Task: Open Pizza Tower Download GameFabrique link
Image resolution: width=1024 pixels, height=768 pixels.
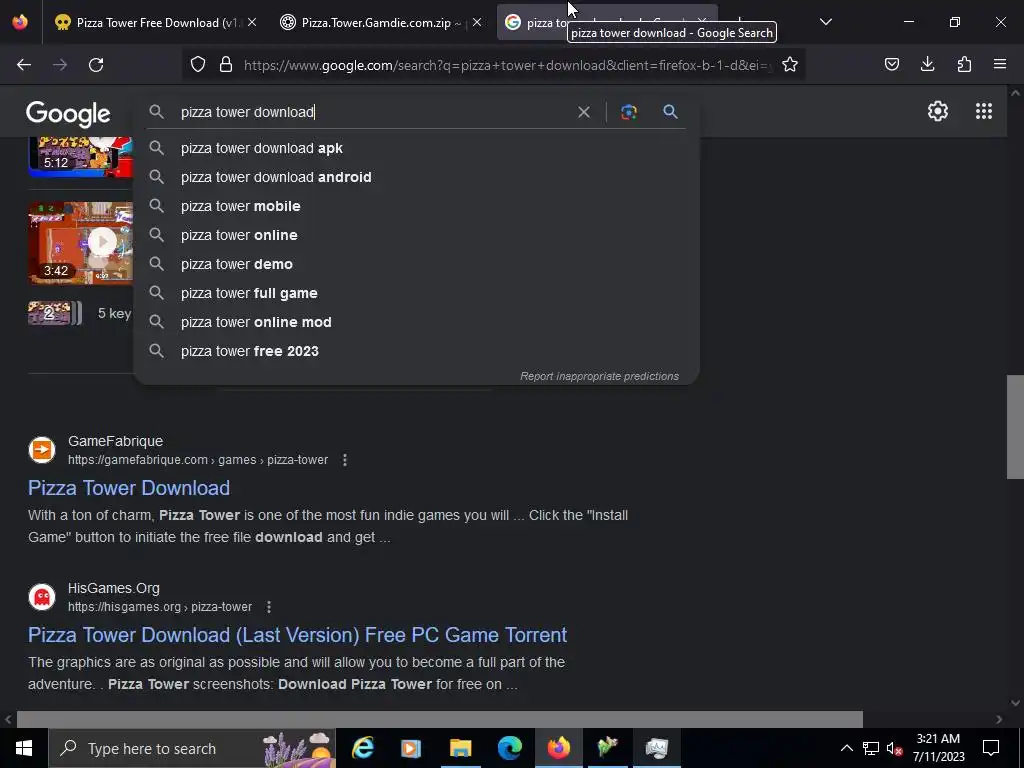Action: 129,488
